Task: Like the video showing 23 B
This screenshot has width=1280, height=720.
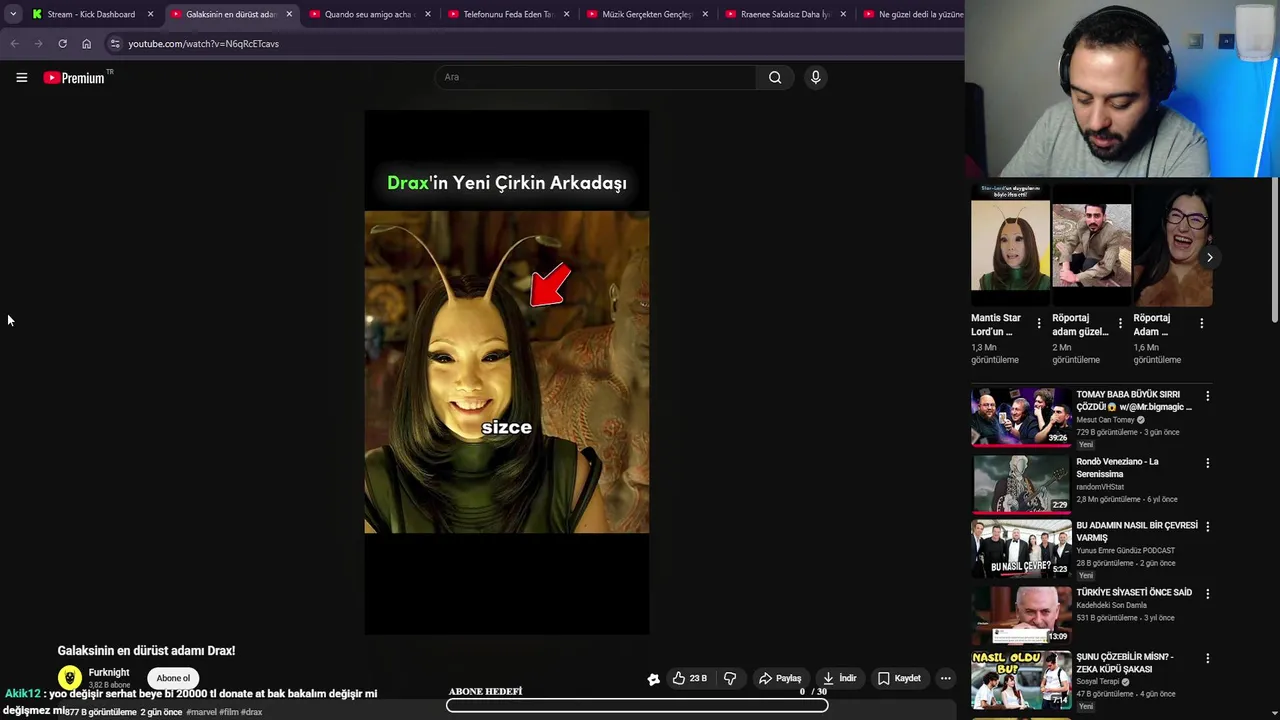Action: point(690,678)
